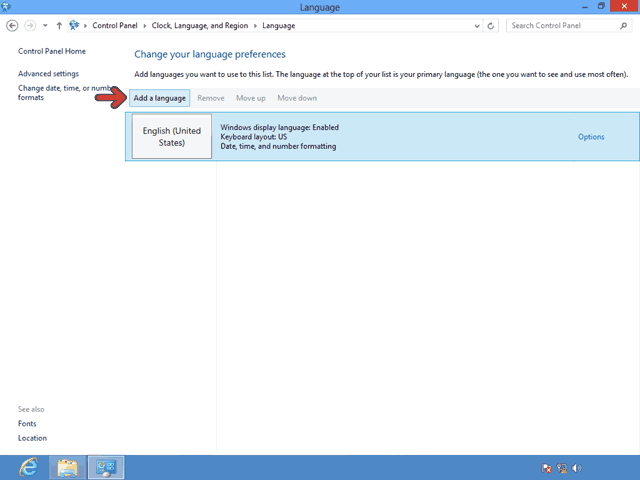Restore down the Language window
Viewport: 640px width, 480px height.
tap(601, 6)
